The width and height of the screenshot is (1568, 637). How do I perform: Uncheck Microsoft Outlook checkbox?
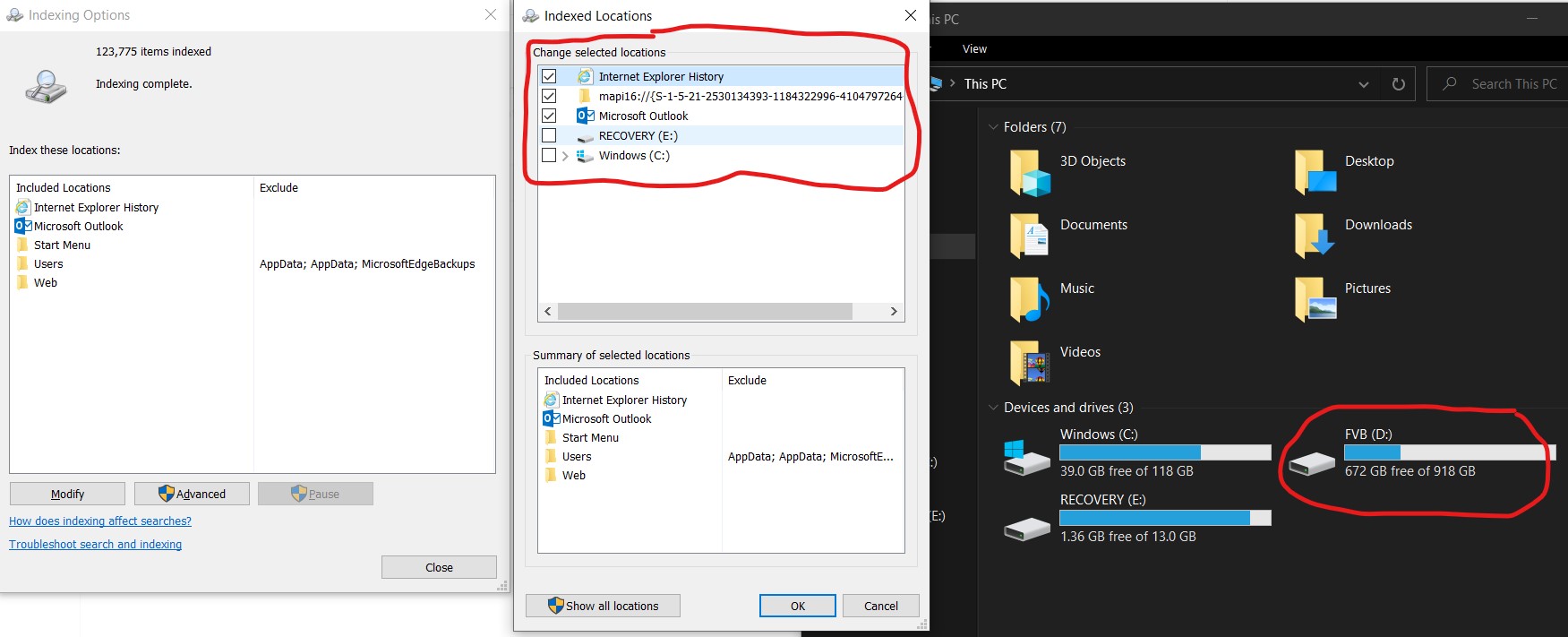pyautogui.click(x=549, y=116)
